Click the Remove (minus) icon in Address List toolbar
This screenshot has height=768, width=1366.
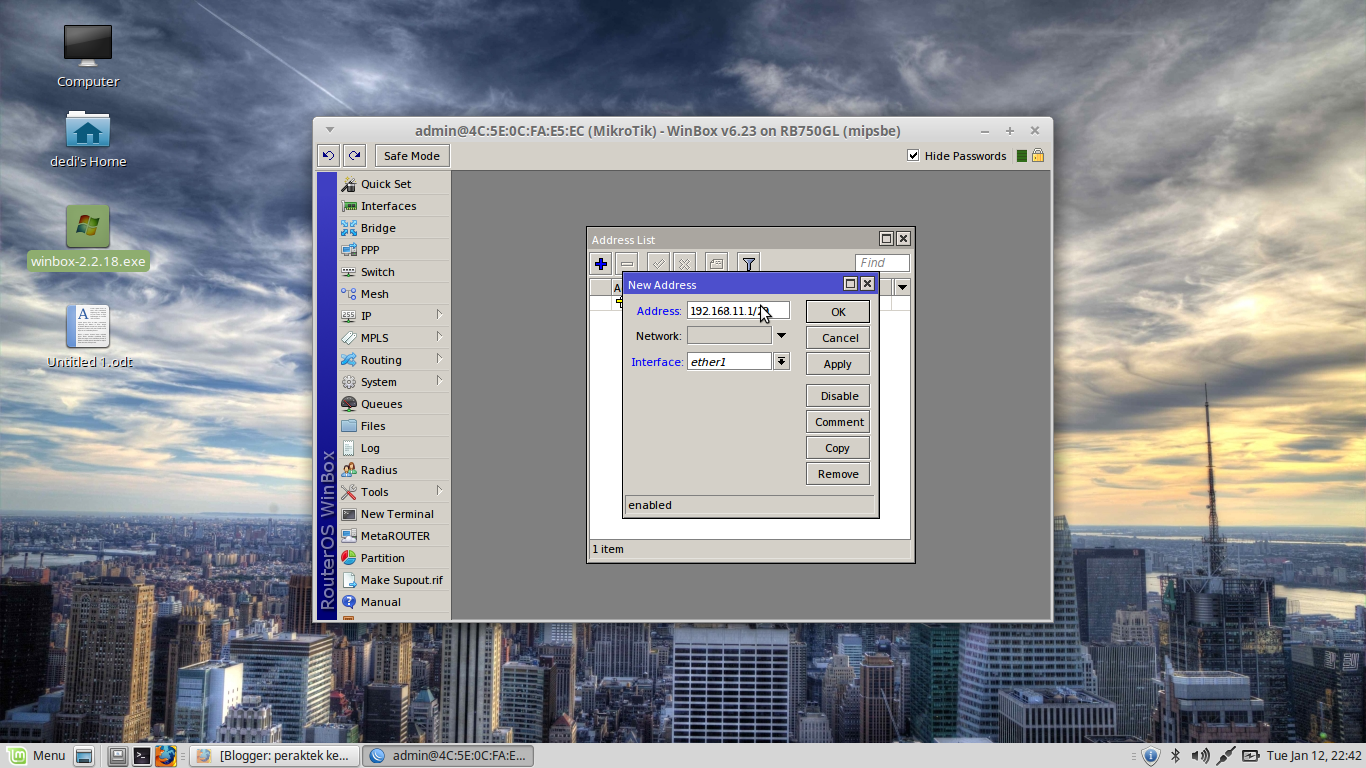pos(626,264)
